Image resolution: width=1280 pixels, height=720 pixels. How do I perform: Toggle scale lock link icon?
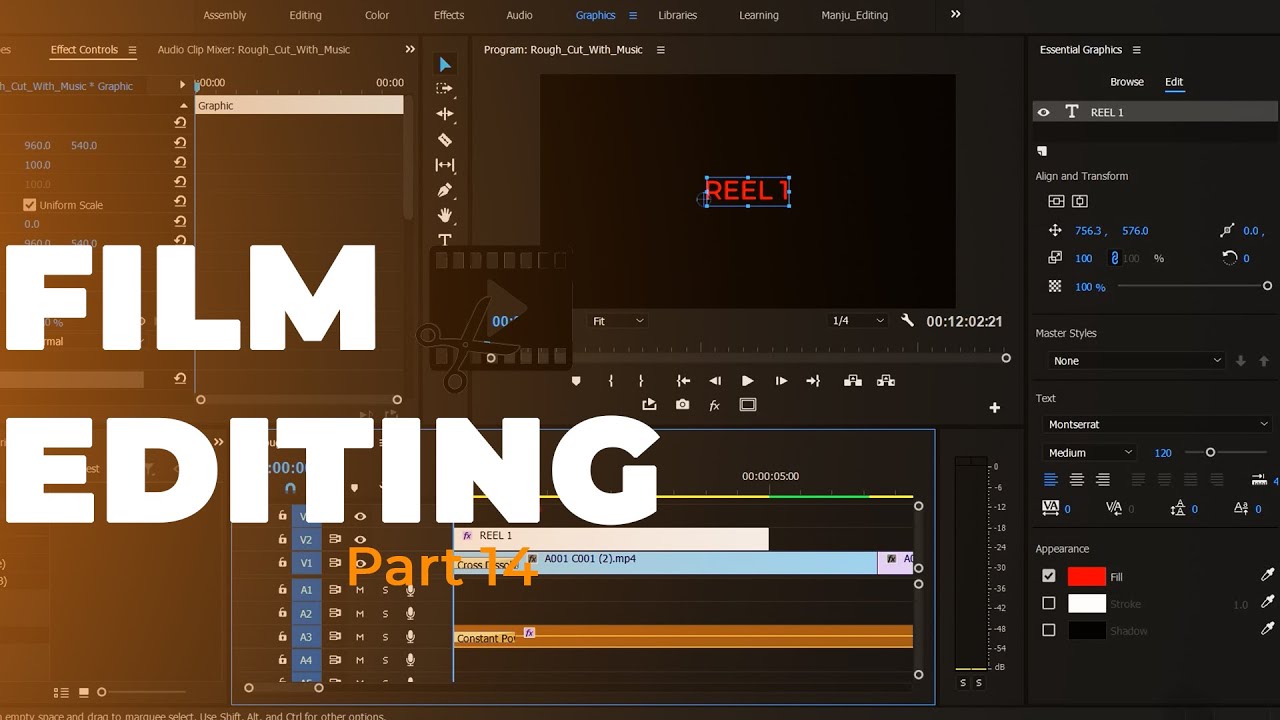1115,258
